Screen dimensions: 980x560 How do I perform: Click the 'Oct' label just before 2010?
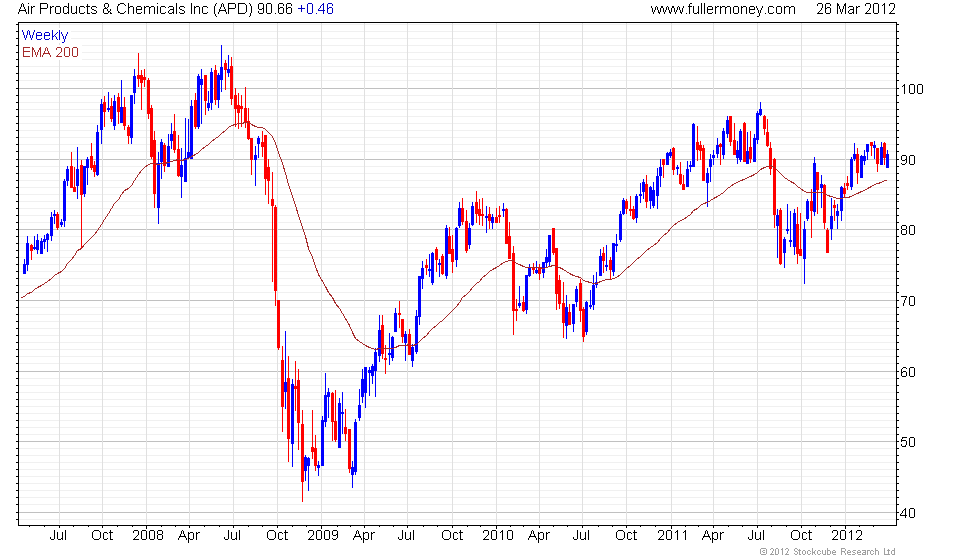pos(452,536)
